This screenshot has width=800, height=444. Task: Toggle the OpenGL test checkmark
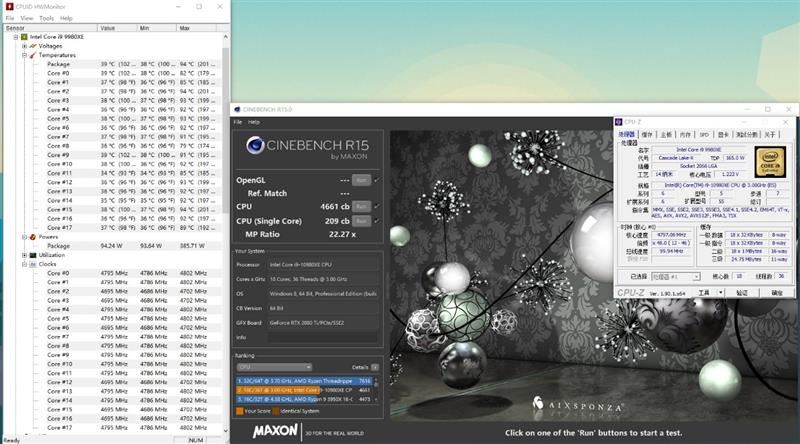[377, 180]
